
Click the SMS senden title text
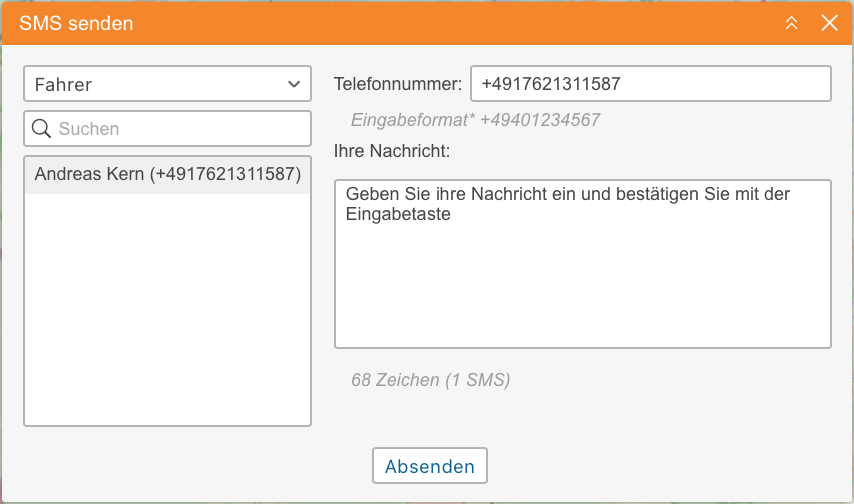pyautogui.click(x=76, y=23)
